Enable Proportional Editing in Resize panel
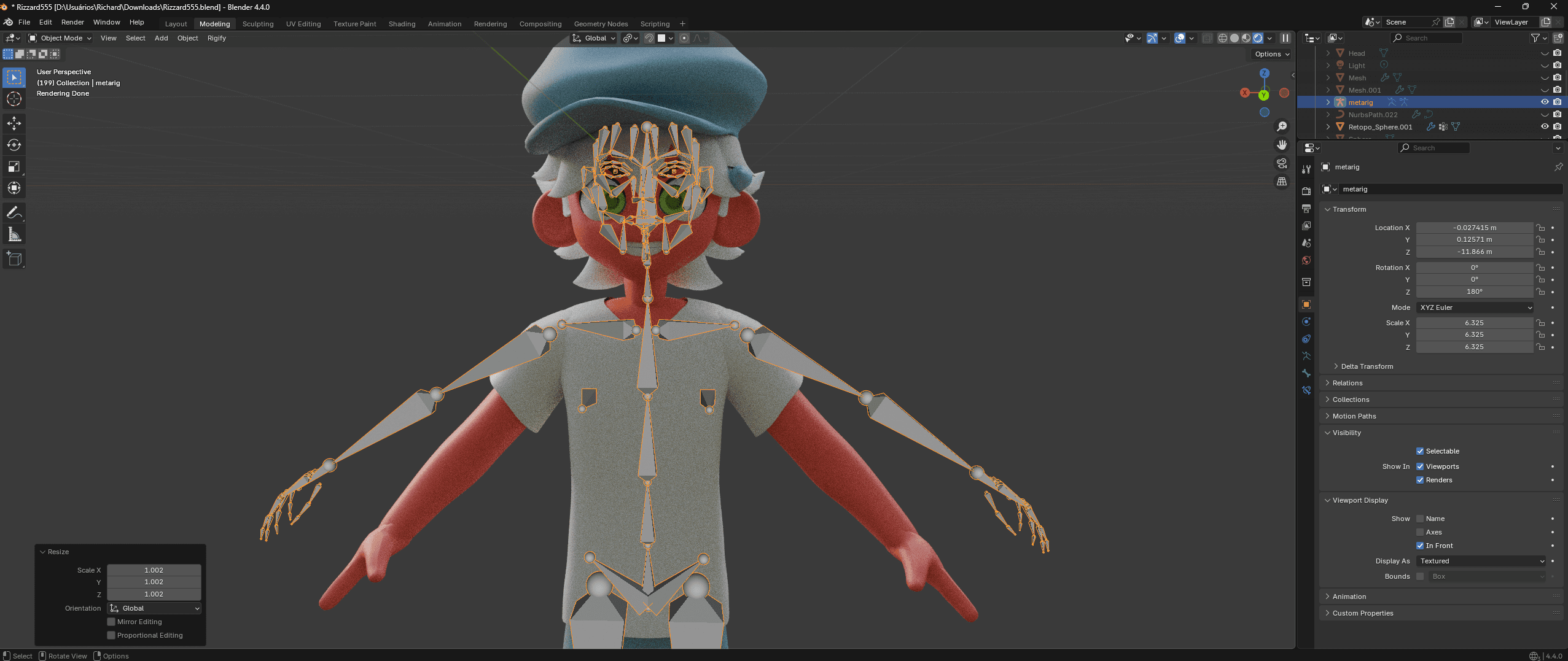 [x=111, y=635]
